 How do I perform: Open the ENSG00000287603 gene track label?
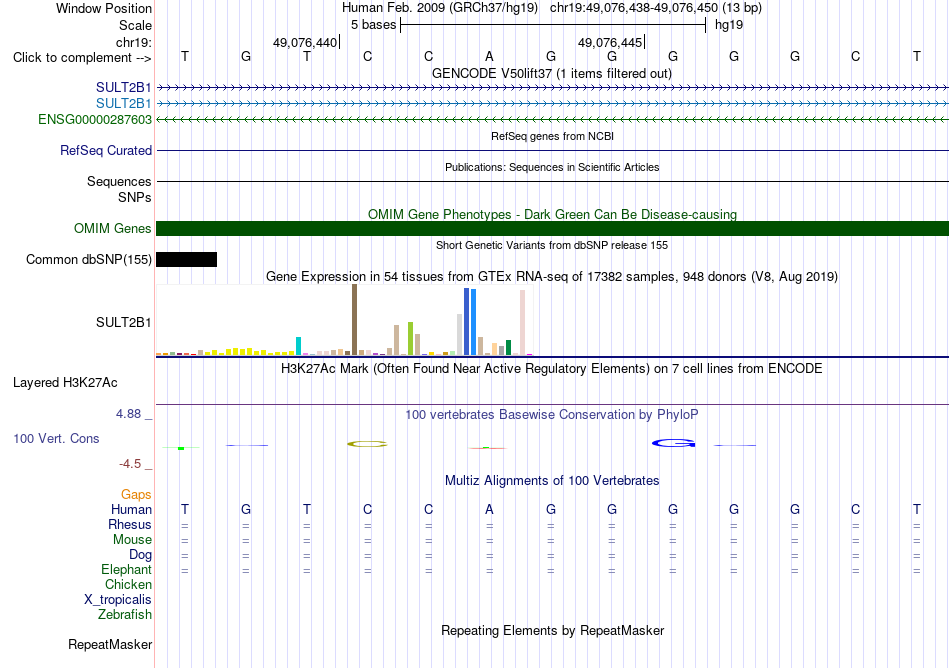[x=95, y=119]
